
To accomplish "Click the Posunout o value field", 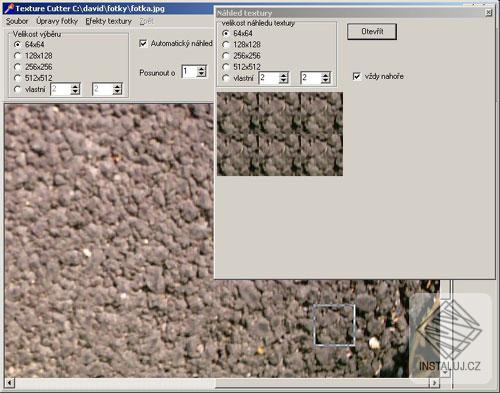I will [189, 72].
